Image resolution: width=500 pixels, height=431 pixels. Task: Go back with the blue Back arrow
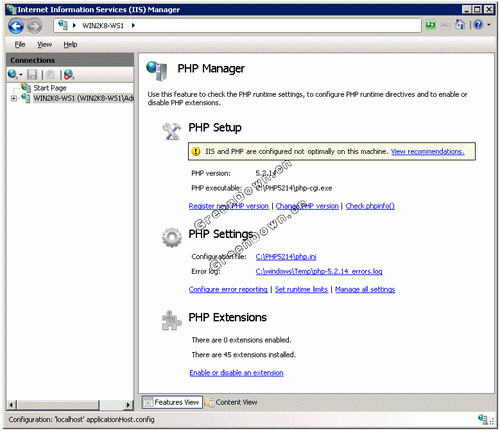(x=16, y=26)
